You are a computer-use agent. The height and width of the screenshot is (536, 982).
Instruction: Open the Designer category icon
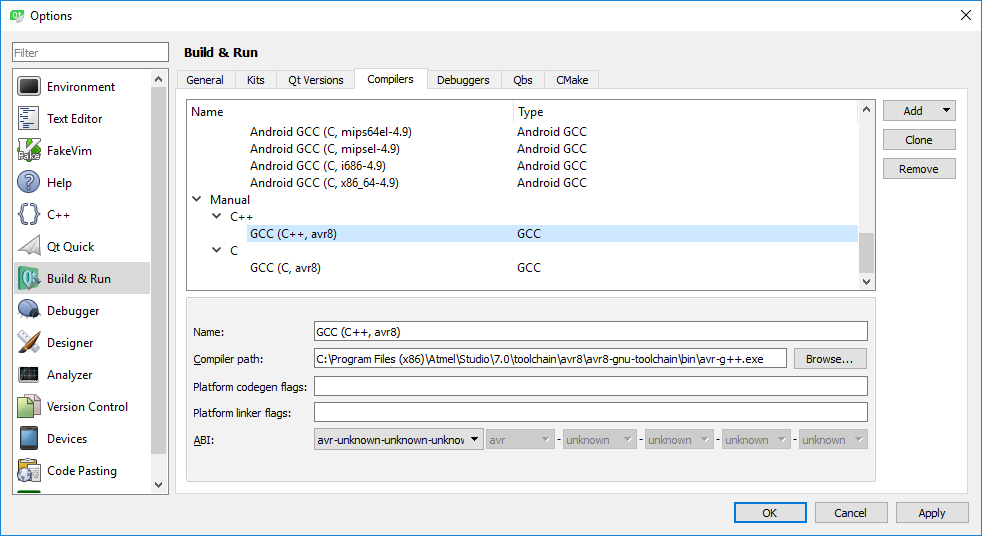[x=29, y=343]
